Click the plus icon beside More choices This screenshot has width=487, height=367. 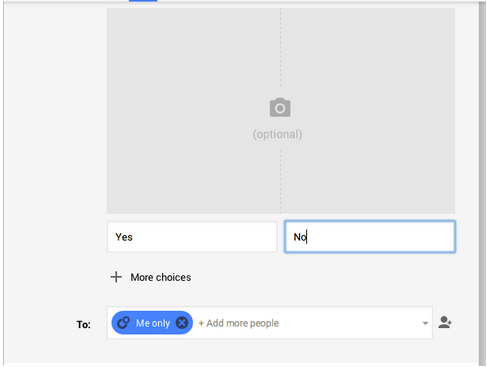[x=116, y=277]
